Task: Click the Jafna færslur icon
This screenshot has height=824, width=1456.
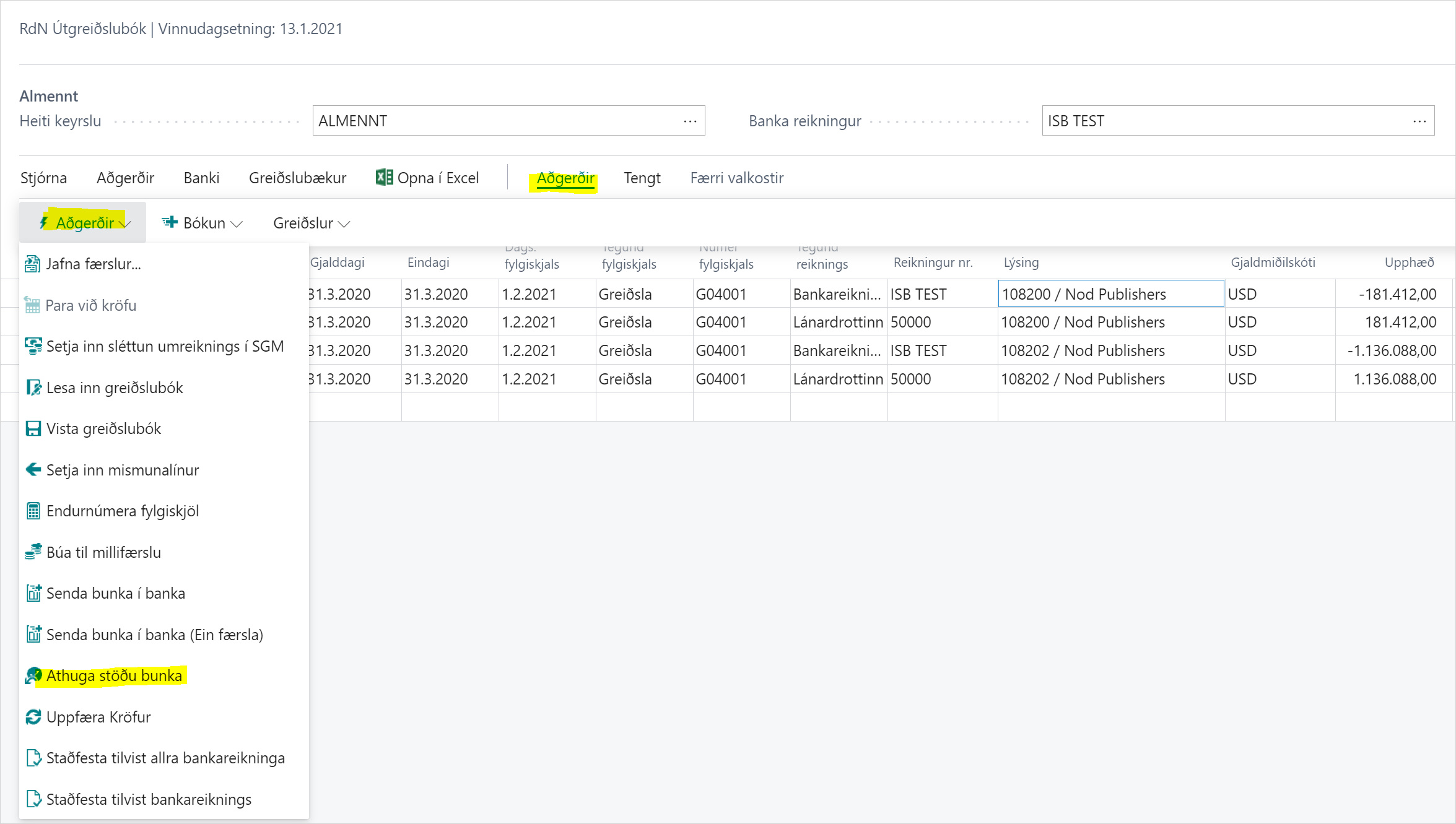Action: pyautogui.click(x=32, y=264)
